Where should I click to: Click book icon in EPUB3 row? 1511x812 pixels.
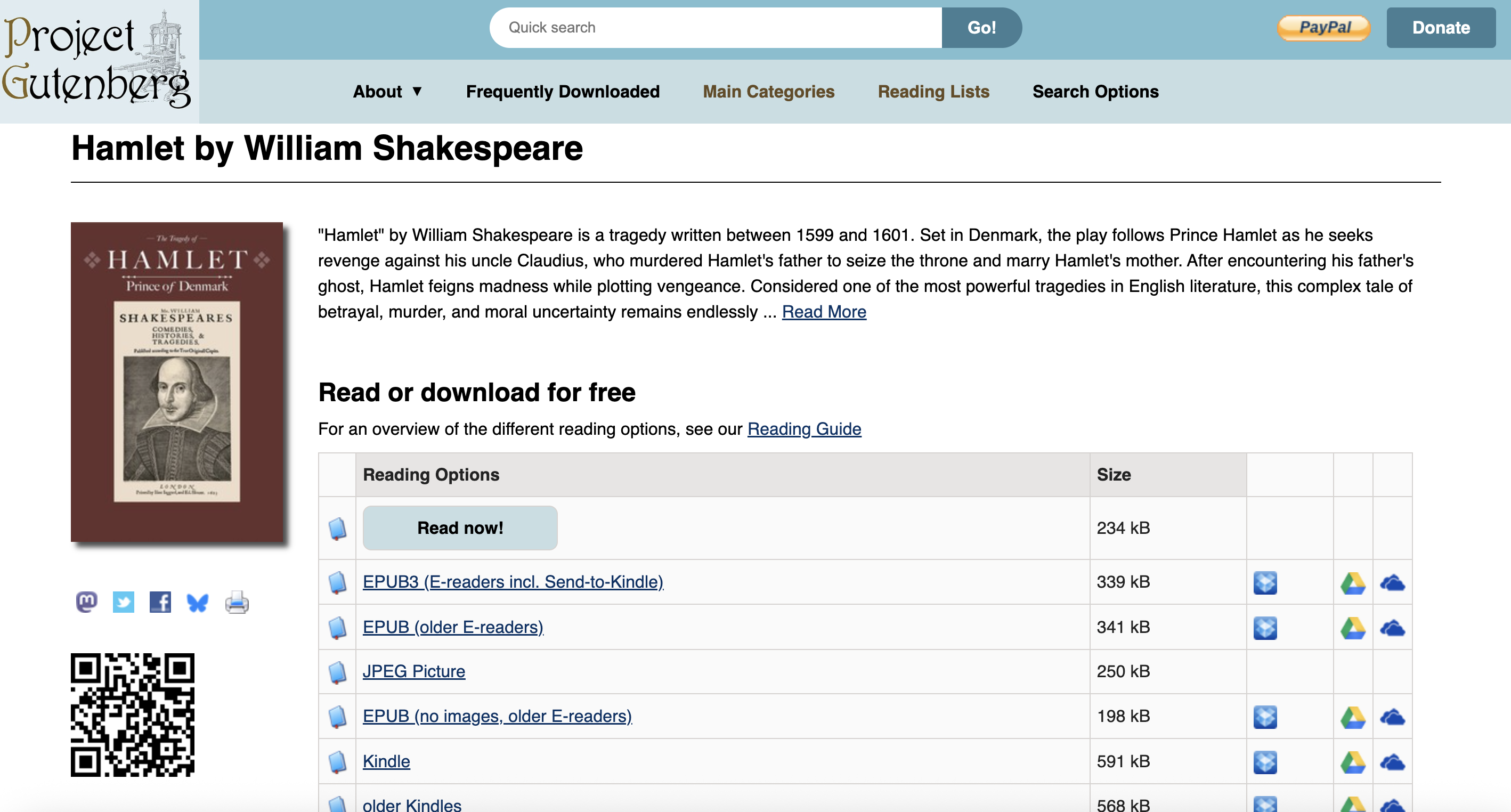(337, 582)
